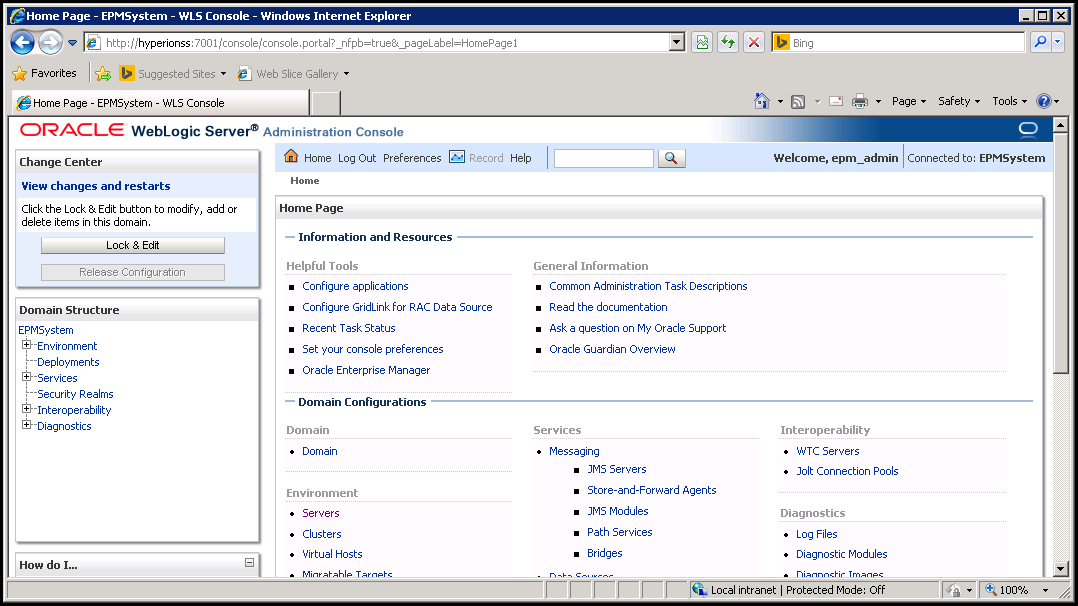
Task: Click the Read Mail envelope icon
Action: tap(836, 101)
